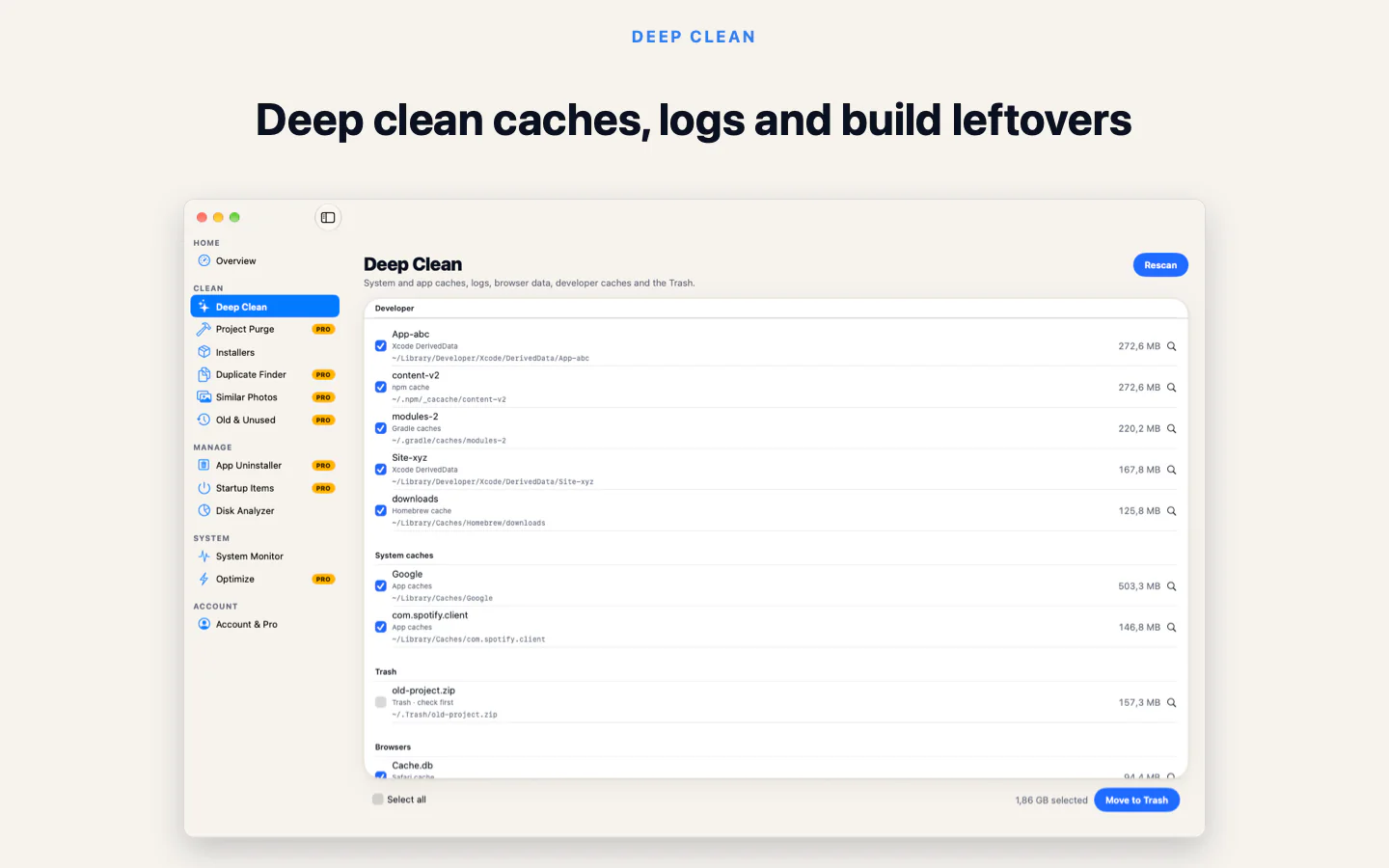
Task: Open Duplicate Finder documents icon
Action: point(204,375)
